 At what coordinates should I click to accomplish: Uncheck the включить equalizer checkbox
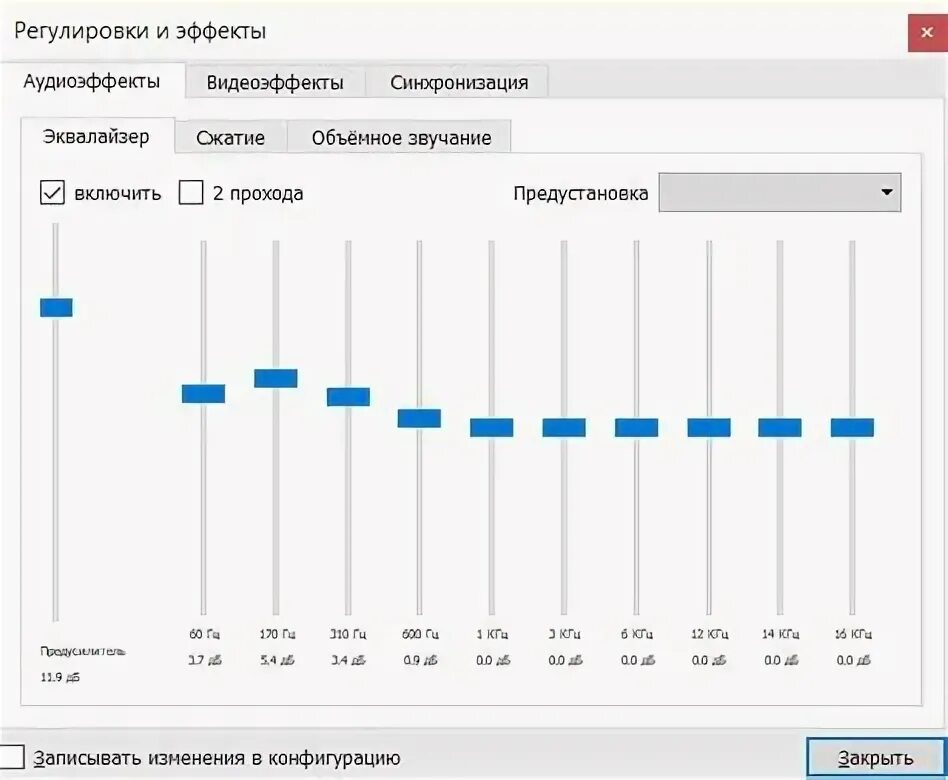[52, 193]
